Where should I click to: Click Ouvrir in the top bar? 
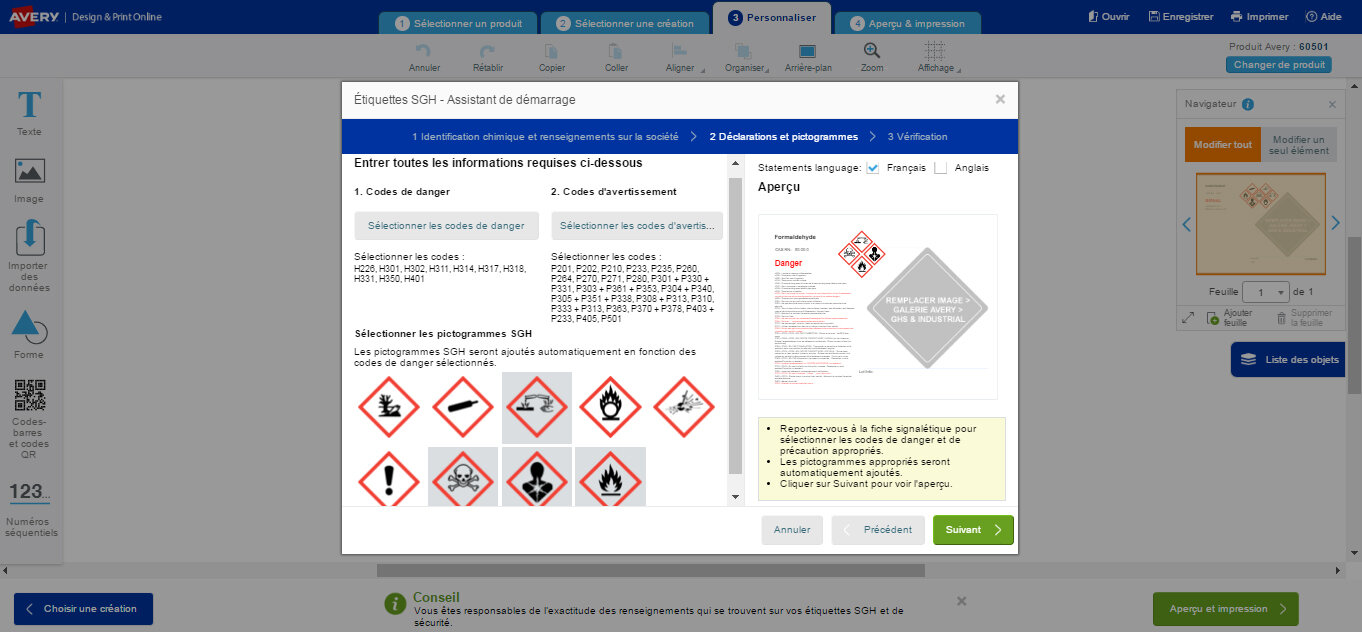tap(1108, 17)
